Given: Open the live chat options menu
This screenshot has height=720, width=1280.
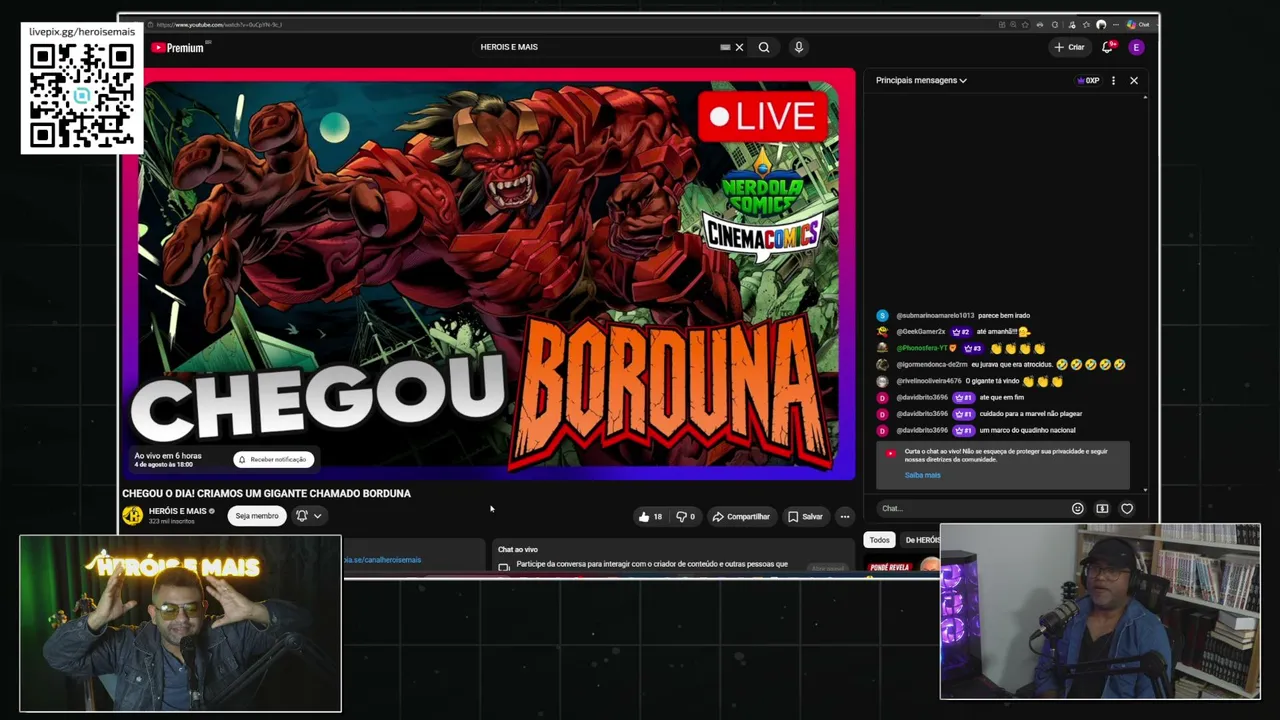Looking at the screenshot, I should click(x=1113, y=81).
